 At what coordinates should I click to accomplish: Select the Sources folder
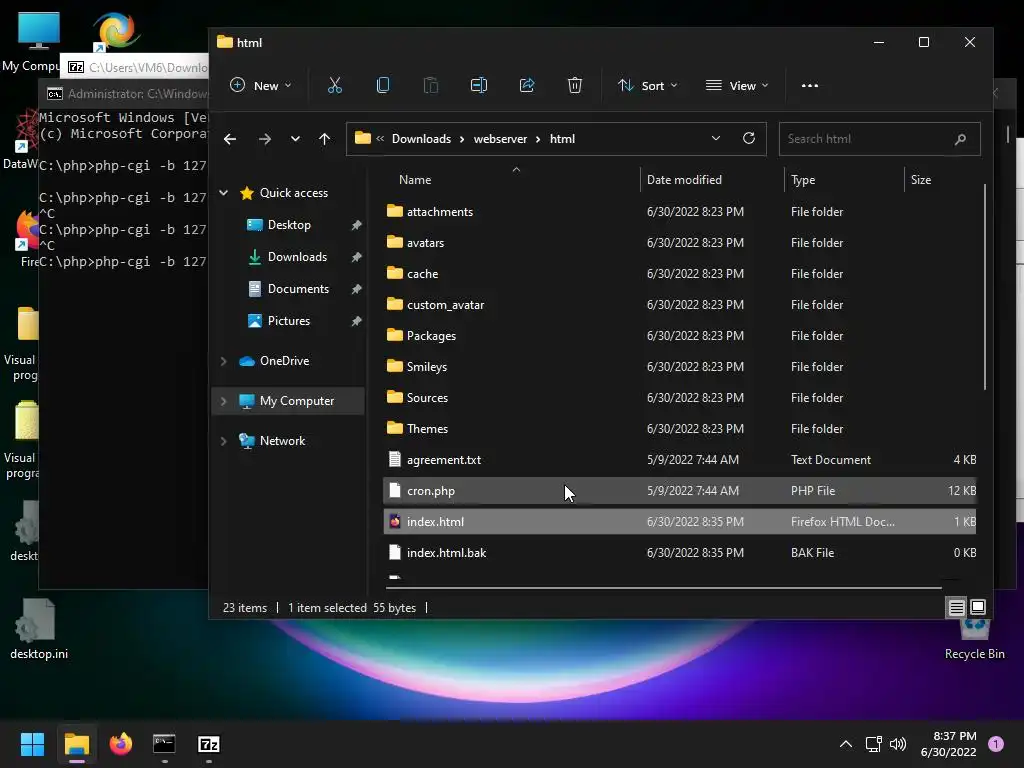(679, 398)
